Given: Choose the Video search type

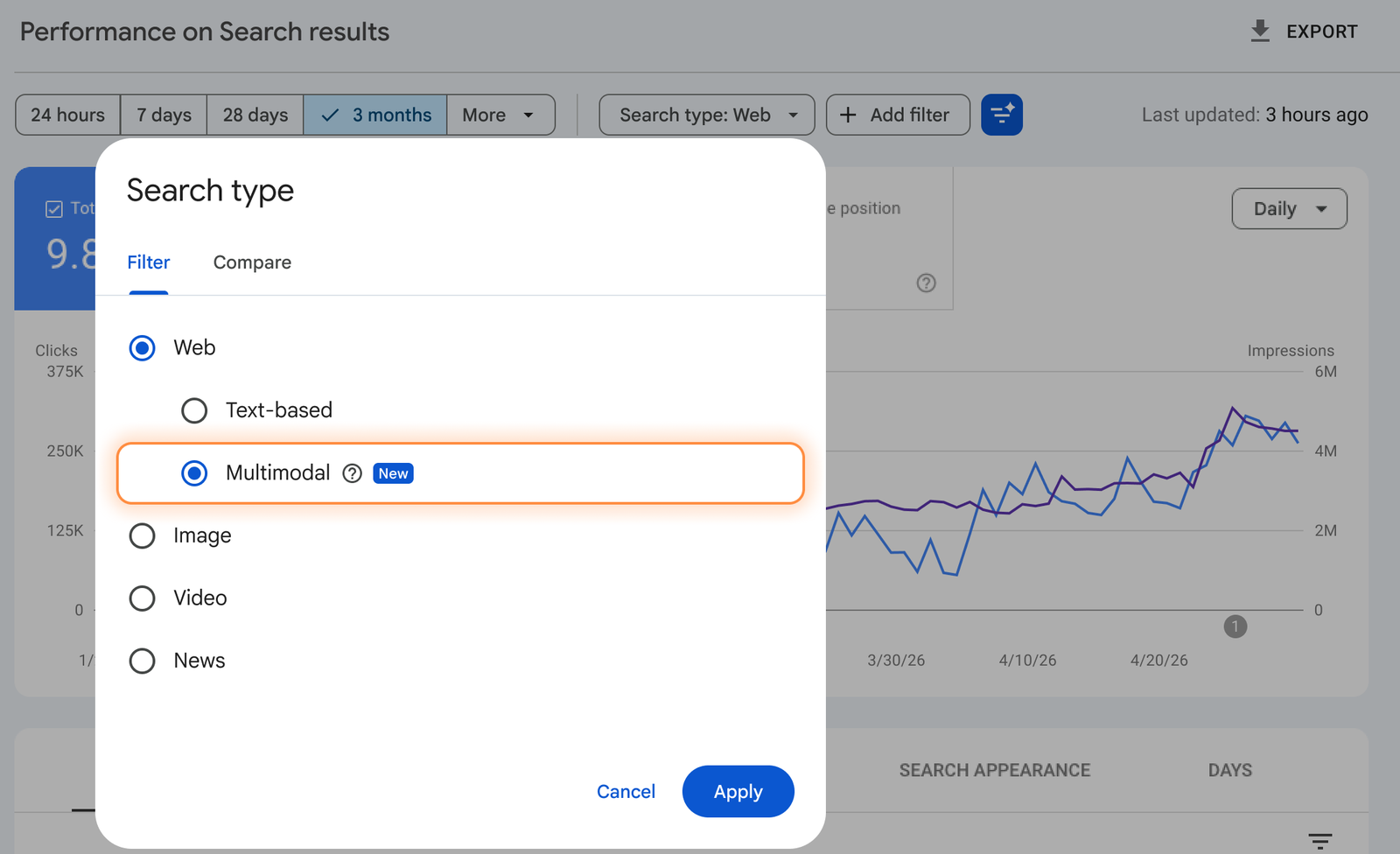Looking at the screenshot, I should click(x=142, y=598).
